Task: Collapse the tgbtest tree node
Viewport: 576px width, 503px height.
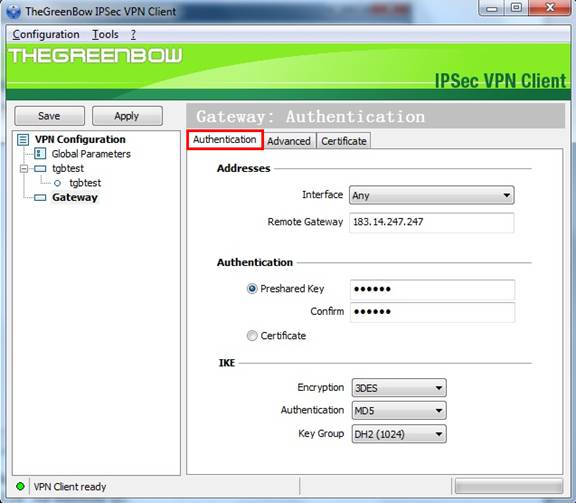Action: click(24, 169)
